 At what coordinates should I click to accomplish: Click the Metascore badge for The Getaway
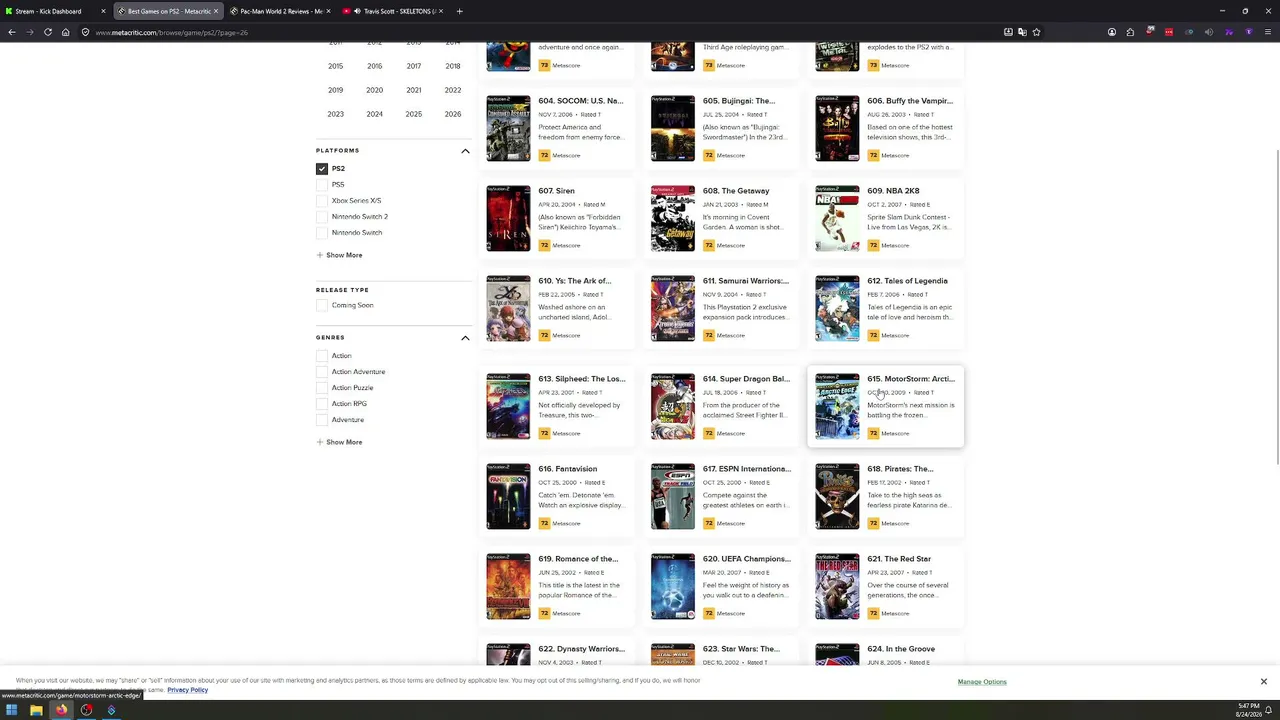click(708, 245)
